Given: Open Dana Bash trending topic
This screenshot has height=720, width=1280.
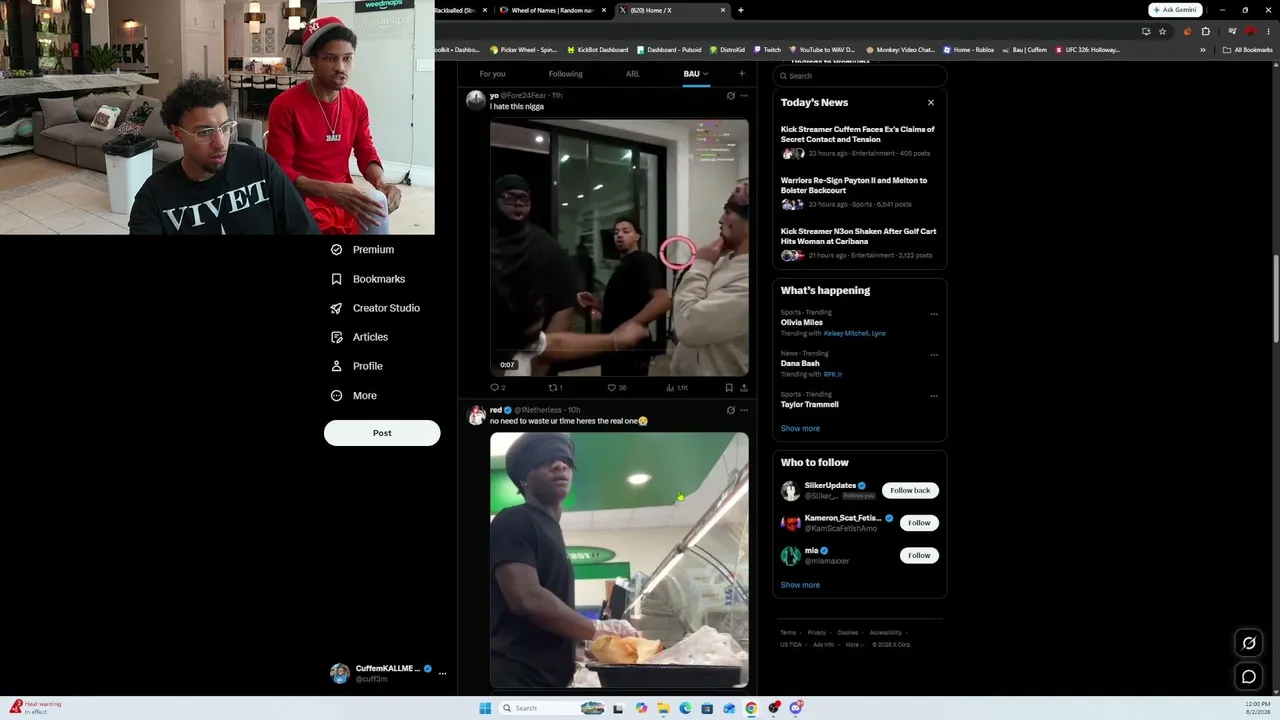Looking at the screenshot, I should tap(800, 364).
